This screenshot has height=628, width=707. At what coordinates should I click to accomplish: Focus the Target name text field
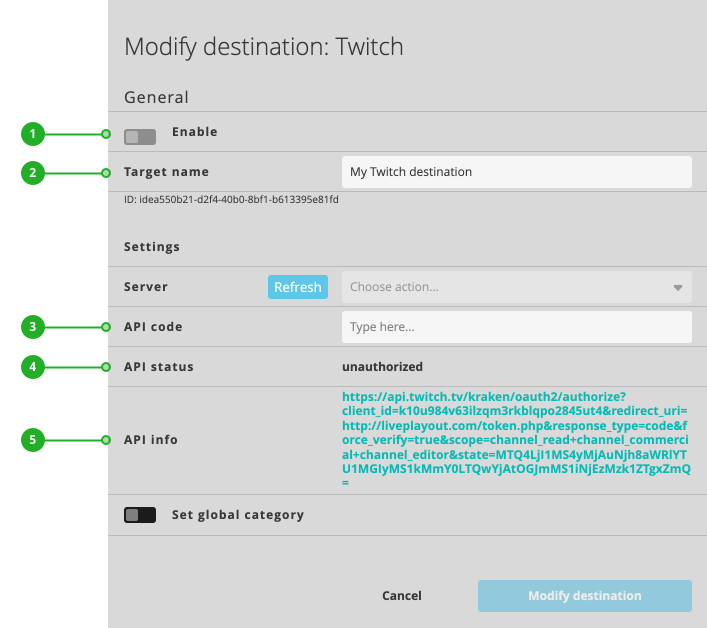tap(516, 172)
